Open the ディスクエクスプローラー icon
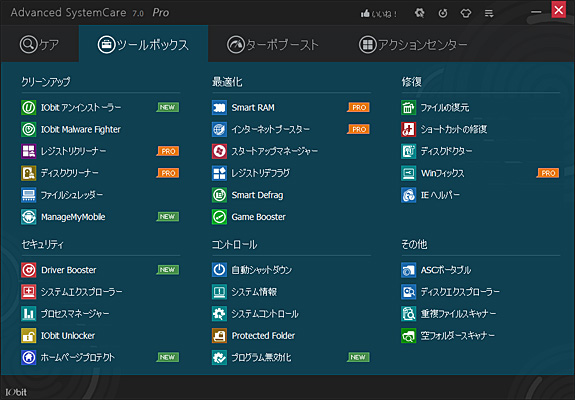Viewport: 575px width, 400px height. click(x=409, y=292)
